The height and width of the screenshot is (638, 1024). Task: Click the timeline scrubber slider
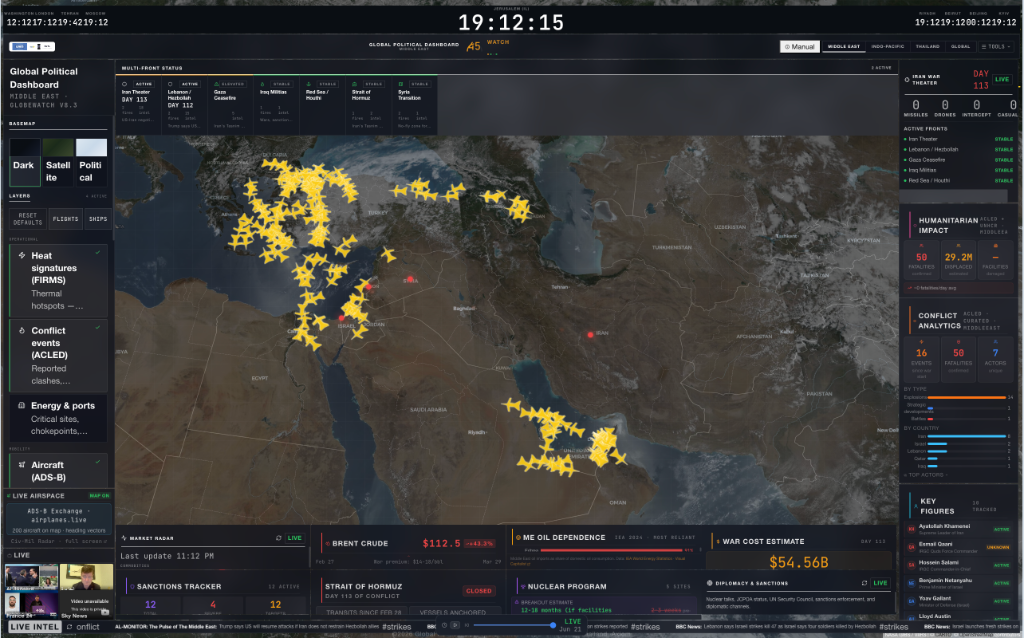[513, 625]
